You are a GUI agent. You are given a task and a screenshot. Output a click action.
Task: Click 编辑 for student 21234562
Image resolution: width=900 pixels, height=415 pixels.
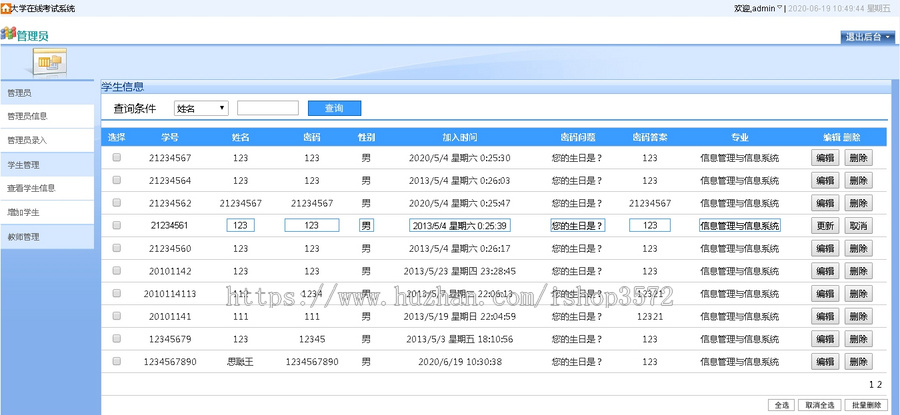(825, 203)
